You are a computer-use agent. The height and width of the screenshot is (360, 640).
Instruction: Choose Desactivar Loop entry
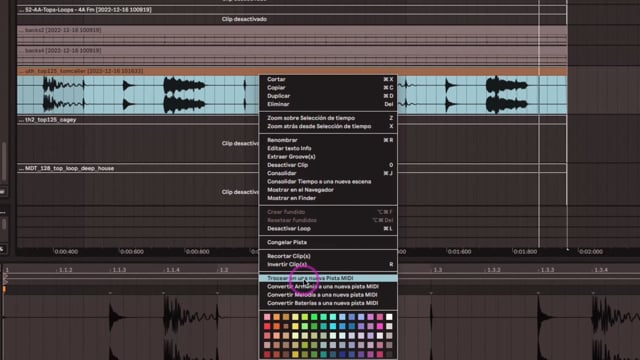click(x=328, y=229)
